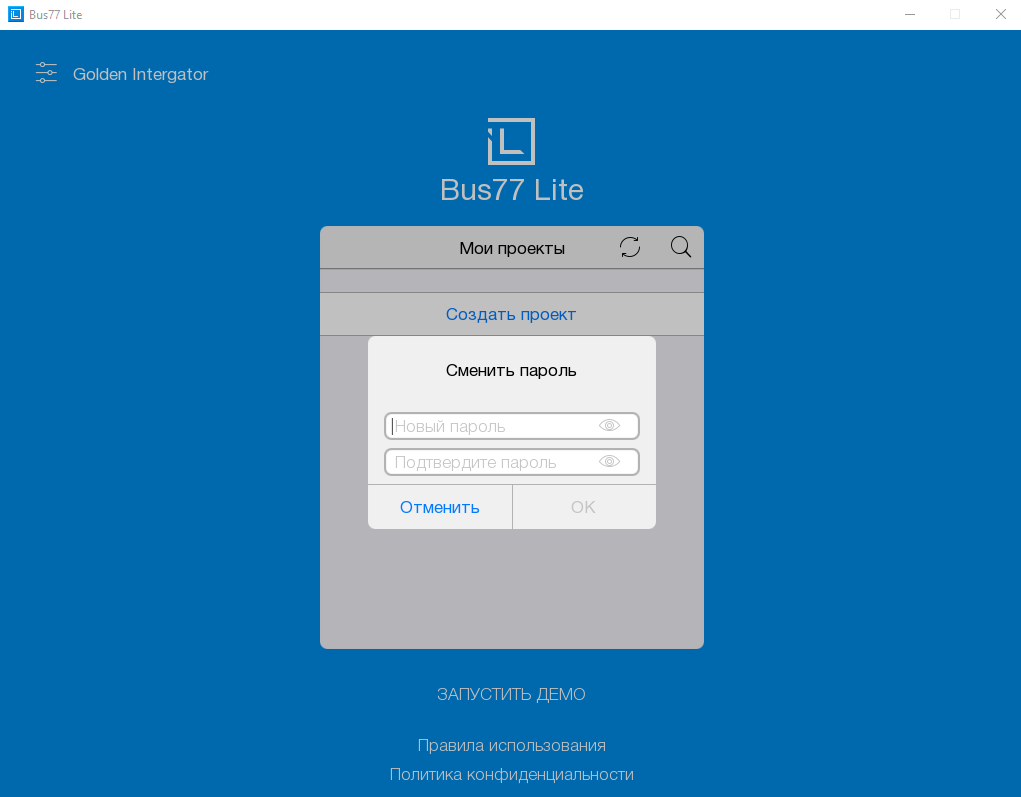Show the new password with eye icon
Screen dimensions: 1021x797
tap(609, 426)
